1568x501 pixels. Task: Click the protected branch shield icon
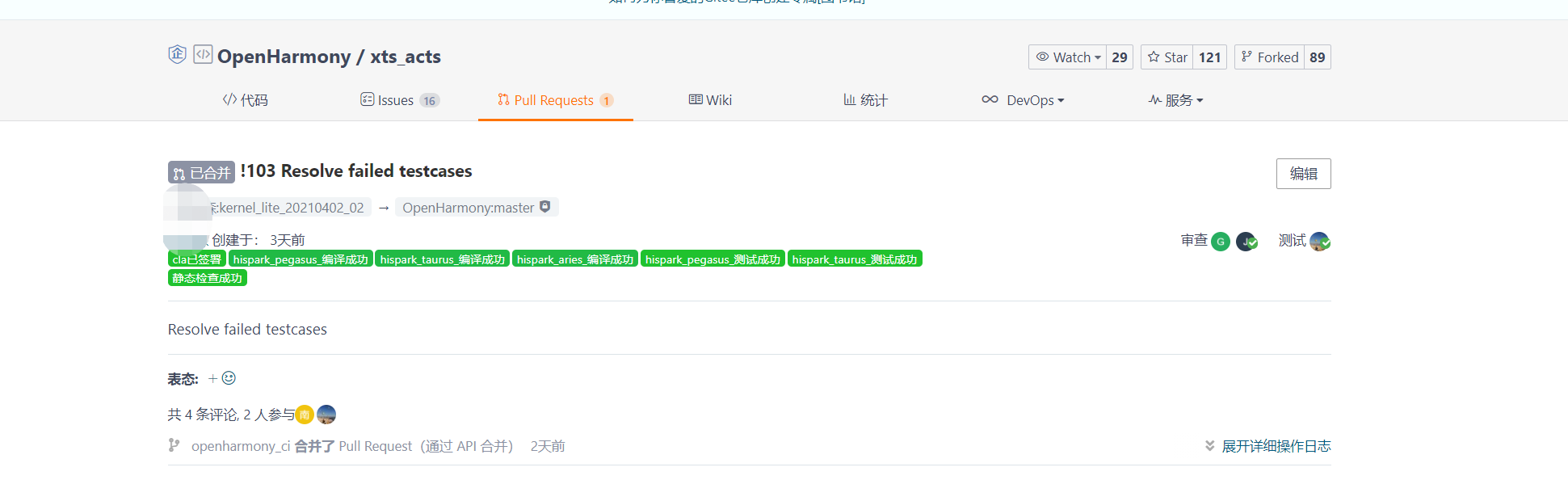[x=545, y=207]
